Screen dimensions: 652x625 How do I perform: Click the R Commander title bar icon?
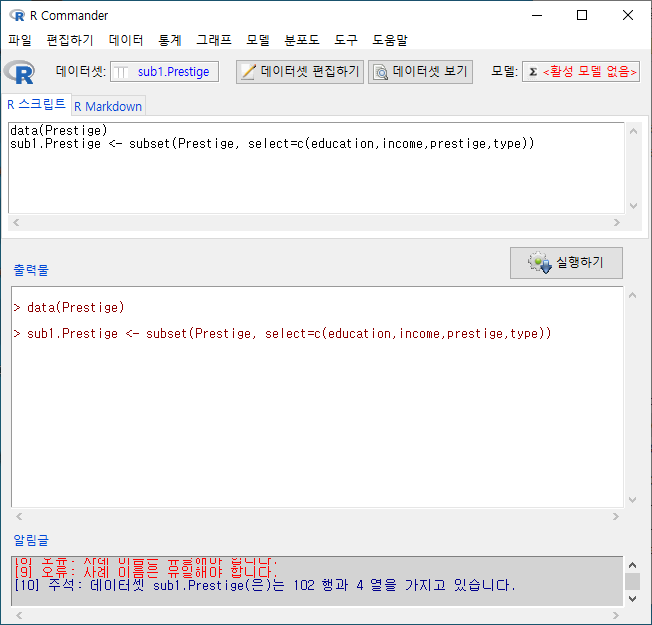pos(17,15)
